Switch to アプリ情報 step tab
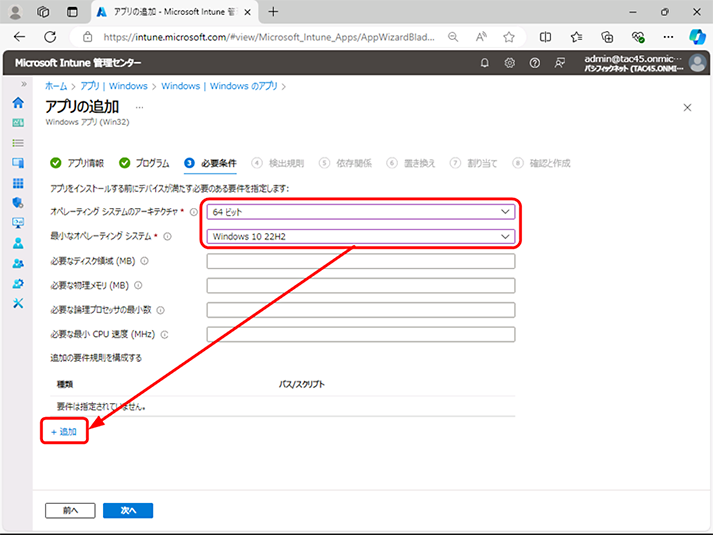713x535 pixels. pos(77,163)
